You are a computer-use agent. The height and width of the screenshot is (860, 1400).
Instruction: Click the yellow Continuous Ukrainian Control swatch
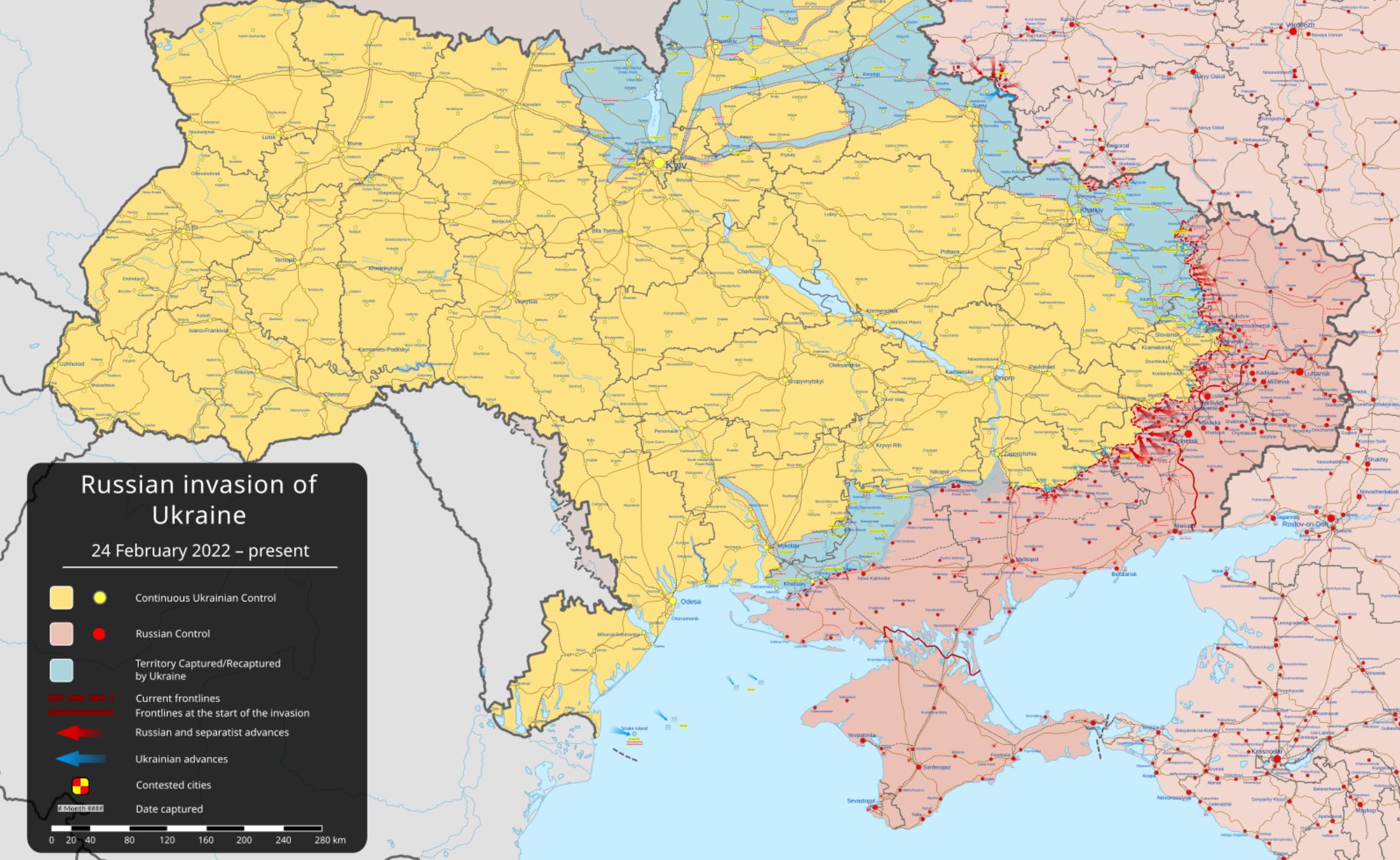point(61,598)
